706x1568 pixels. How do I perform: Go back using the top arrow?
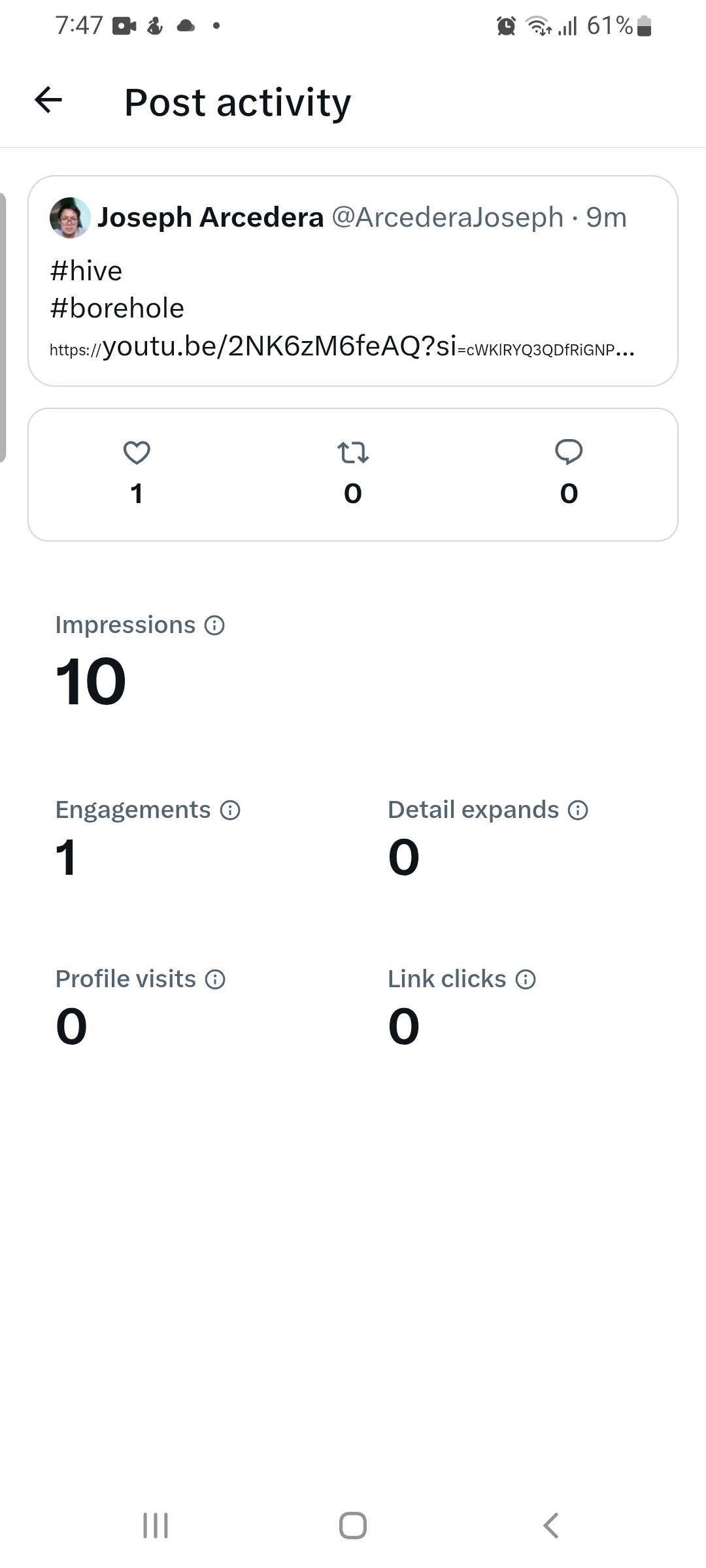pos(48,100)
